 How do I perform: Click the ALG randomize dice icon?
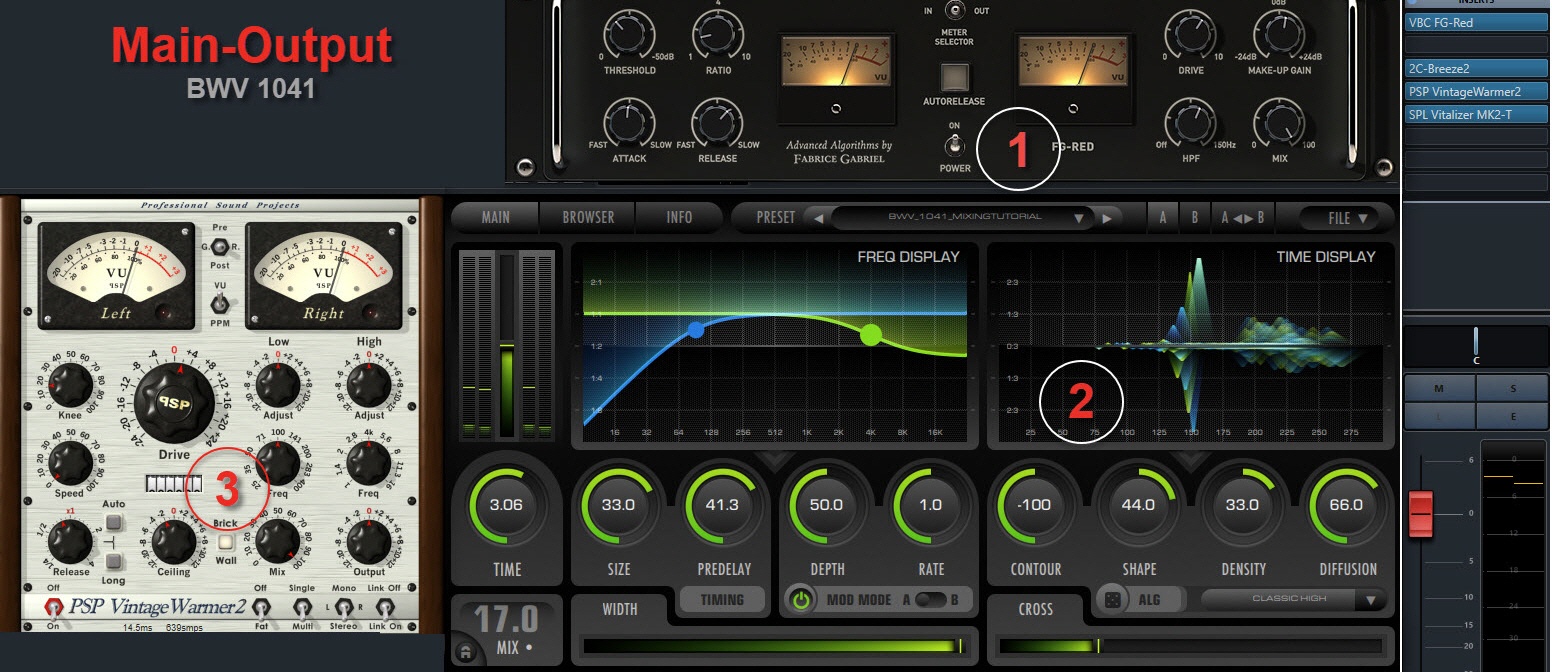pos(1111,600)
